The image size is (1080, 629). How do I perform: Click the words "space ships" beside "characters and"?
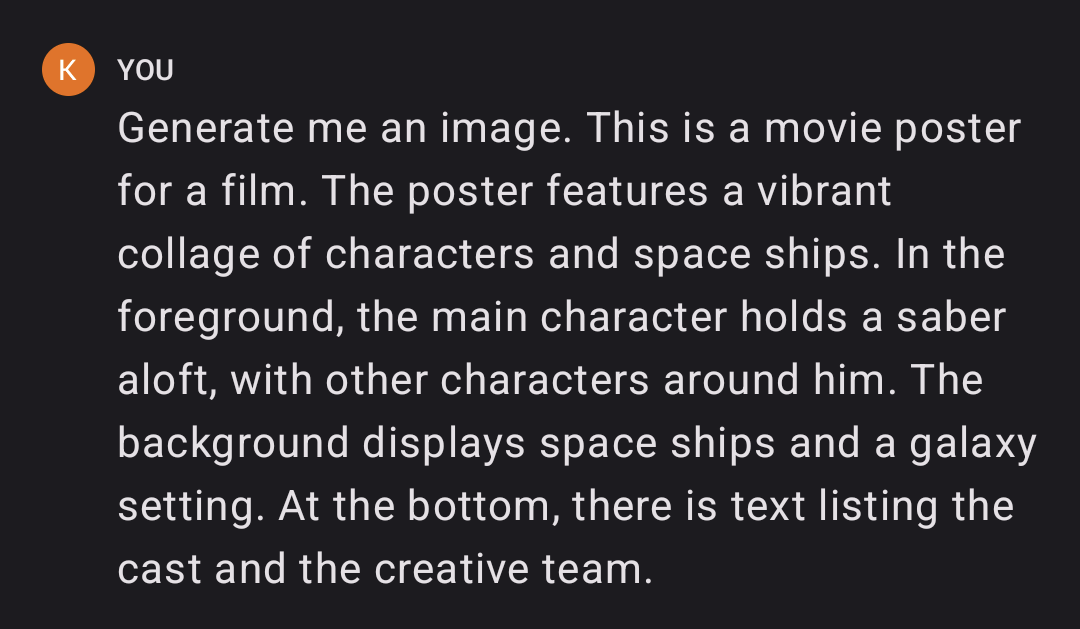[x=757, y=254]
